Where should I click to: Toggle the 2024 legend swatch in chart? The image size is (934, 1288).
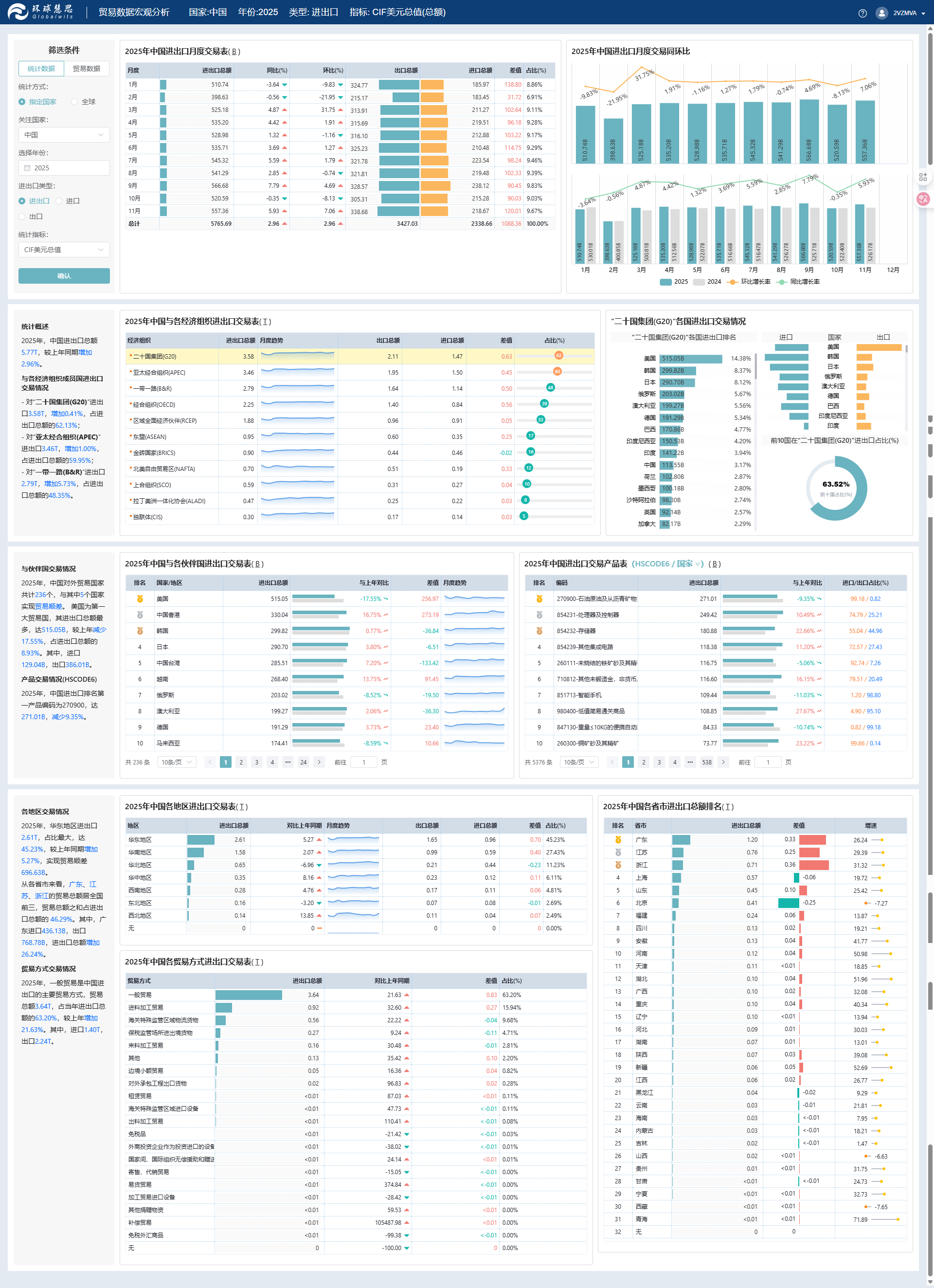pyautogui.click(x=699, y=282)
